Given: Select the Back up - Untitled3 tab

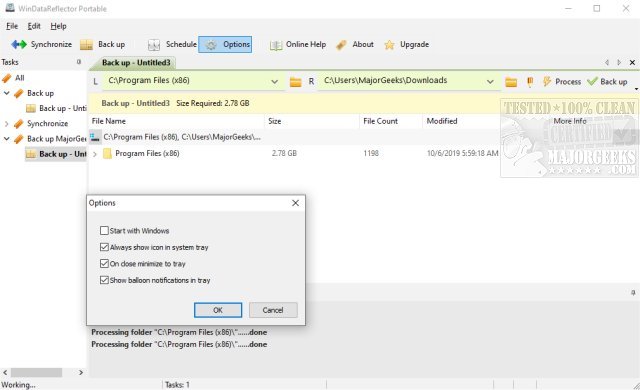Looking at the screenshot, I should (136, 63).
